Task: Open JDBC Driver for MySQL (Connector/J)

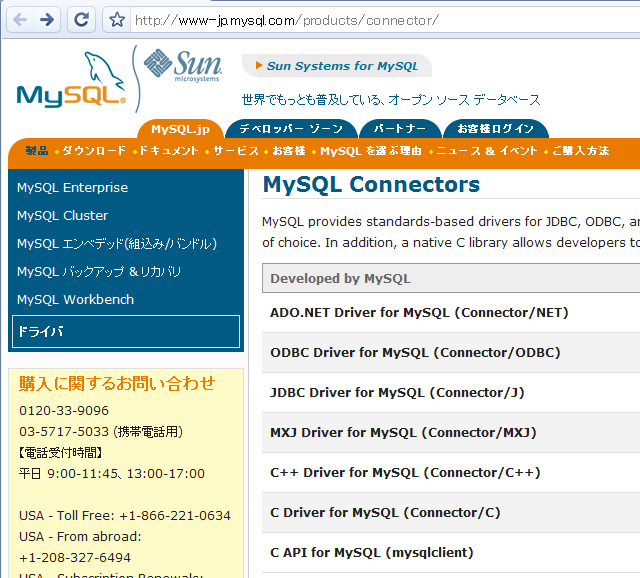Action: pos(397,393)
